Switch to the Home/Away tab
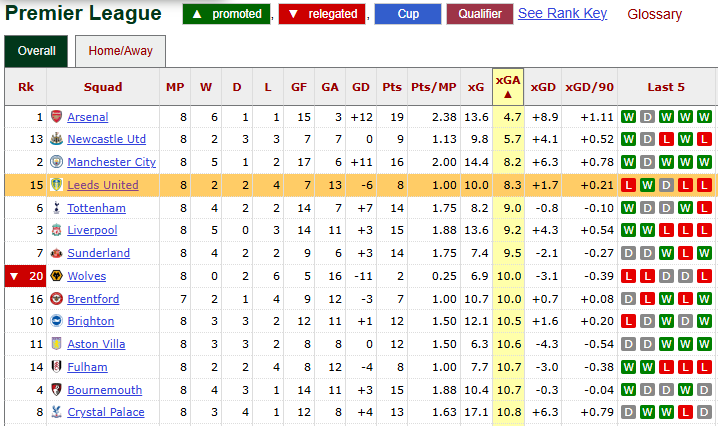The image size is (718, 426). click(x=120, y=51)
